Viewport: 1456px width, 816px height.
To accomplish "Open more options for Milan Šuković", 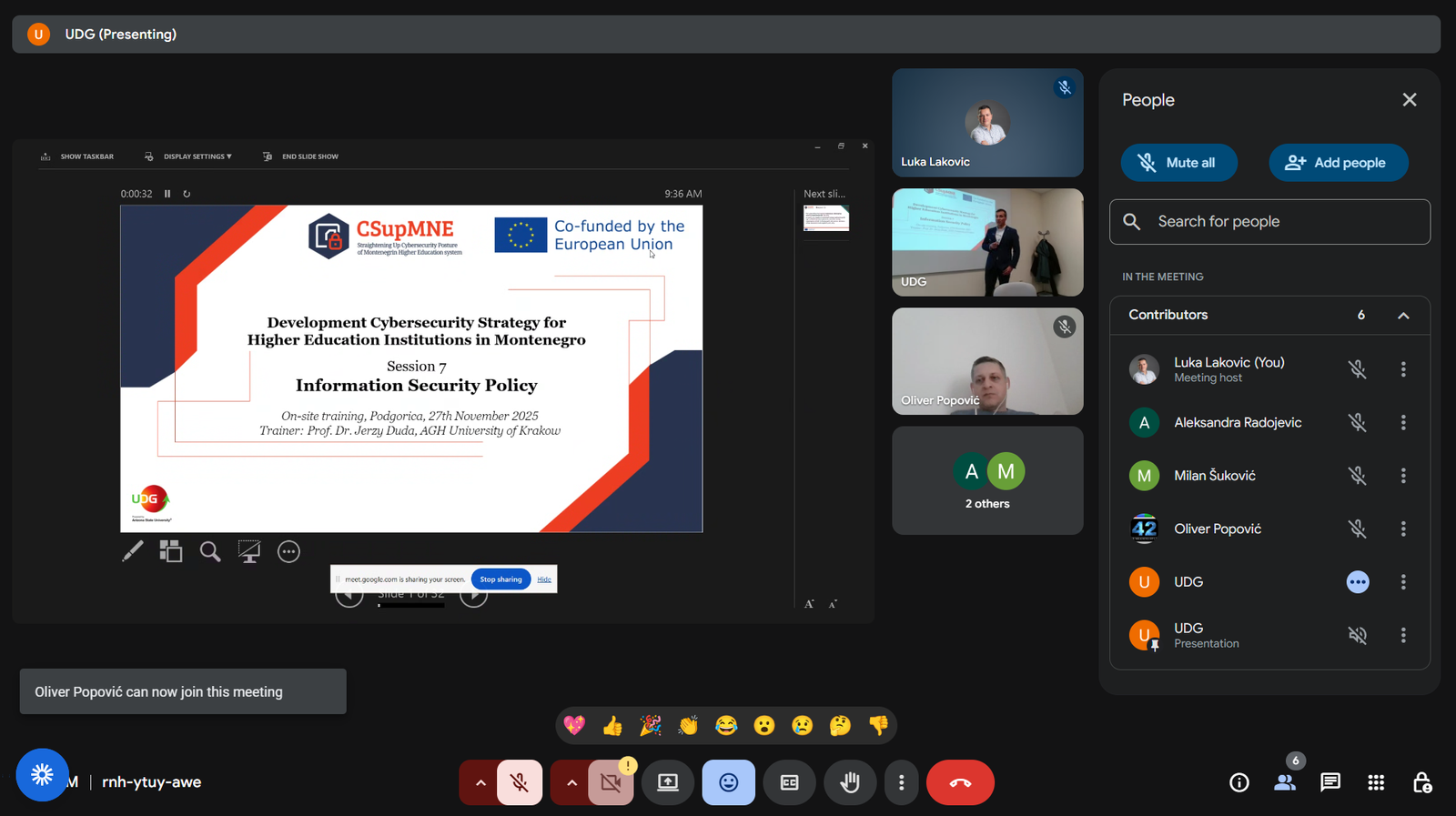I will (1403, 476).
